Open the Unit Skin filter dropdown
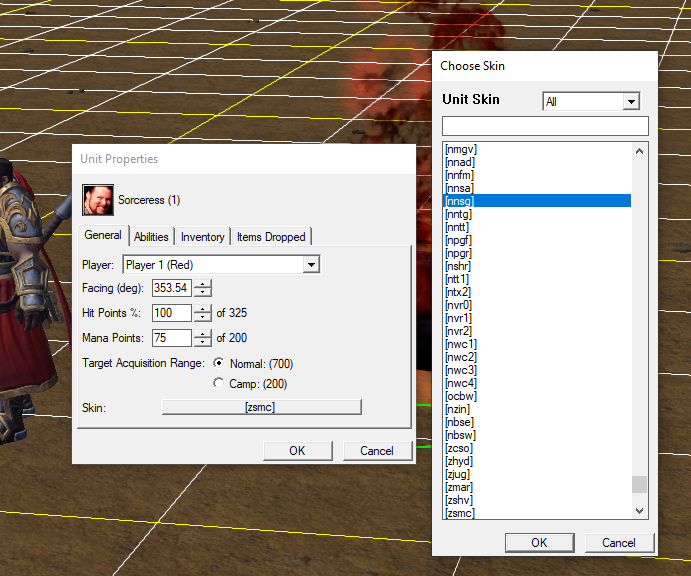 click(631, 101)
